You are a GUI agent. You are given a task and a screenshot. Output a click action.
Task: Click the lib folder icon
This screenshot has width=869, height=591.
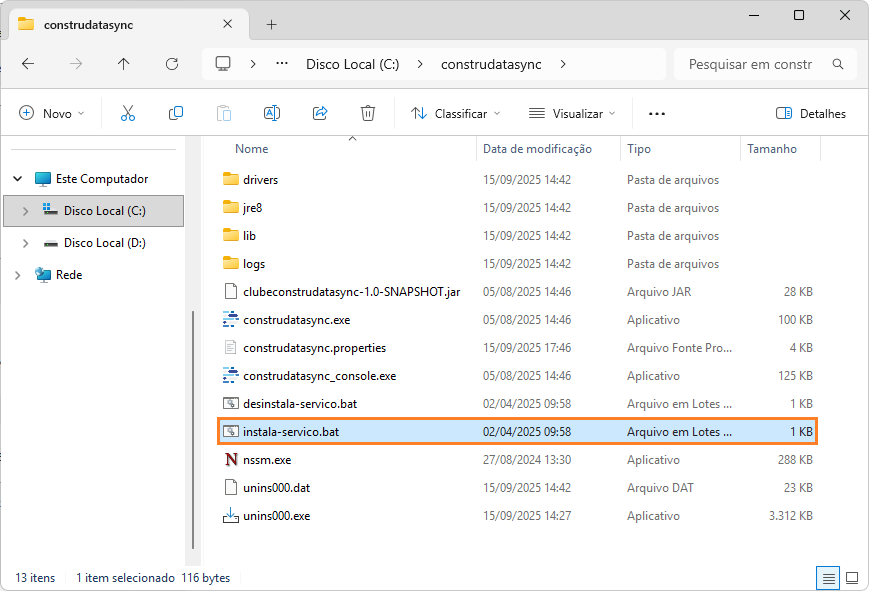231,235
